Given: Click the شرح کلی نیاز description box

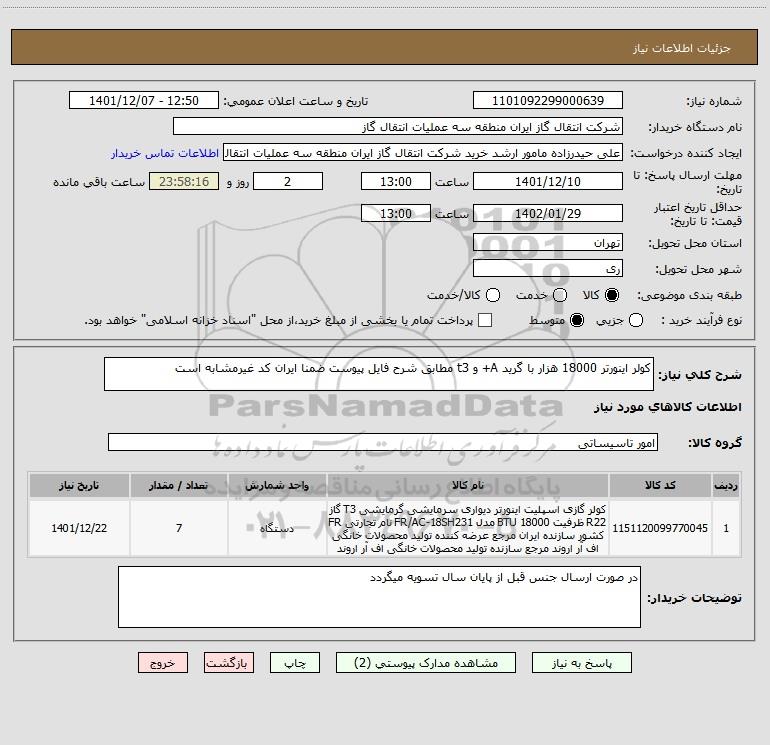Looking at the screenshot, I should click(379, 374).
